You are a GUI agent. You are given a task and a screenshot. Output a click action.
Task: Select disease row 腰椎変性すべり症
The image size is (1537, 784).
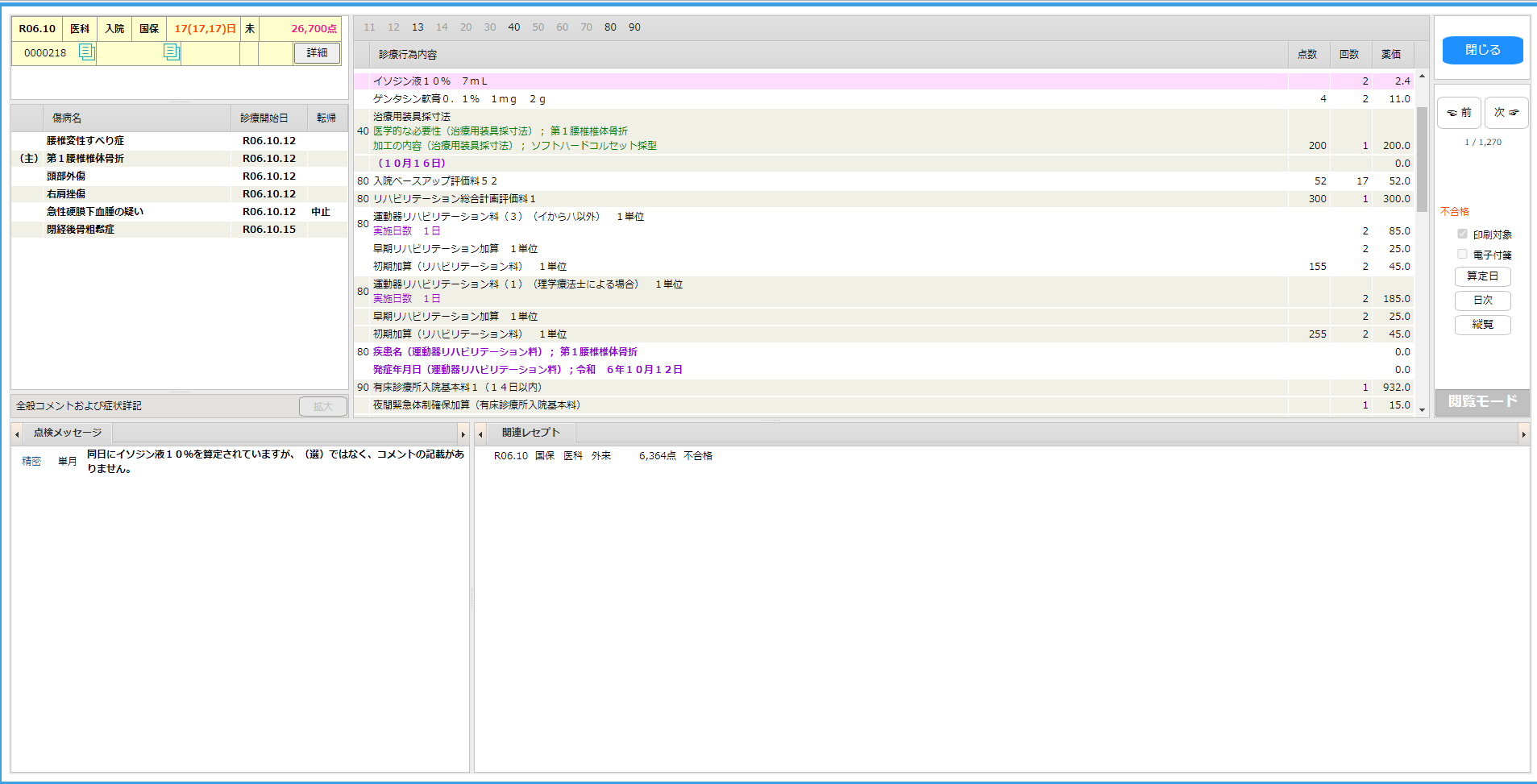click(x=180, y=141)
